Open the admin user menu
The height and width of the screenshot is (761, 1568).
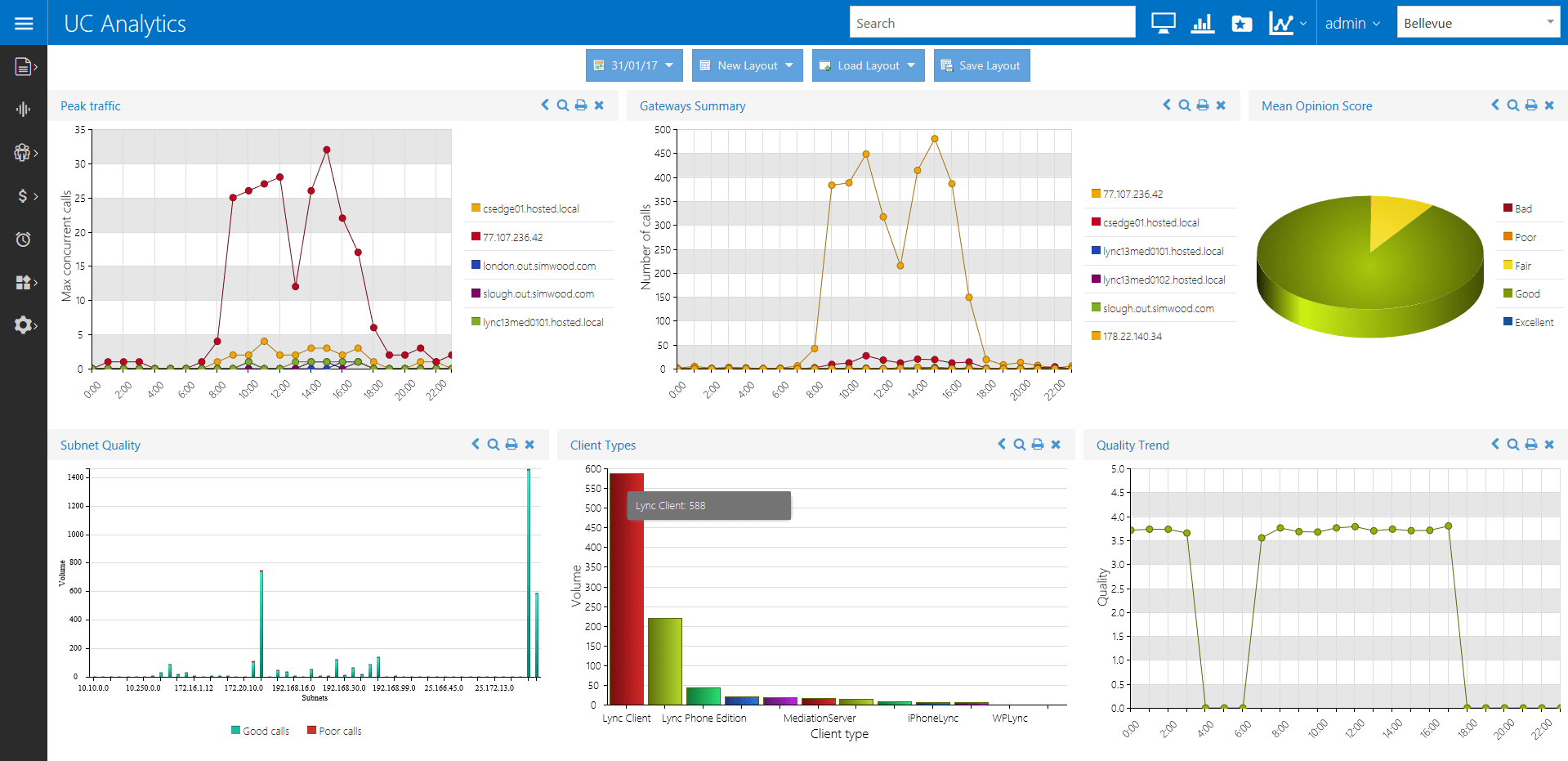tap(1352, 24)
